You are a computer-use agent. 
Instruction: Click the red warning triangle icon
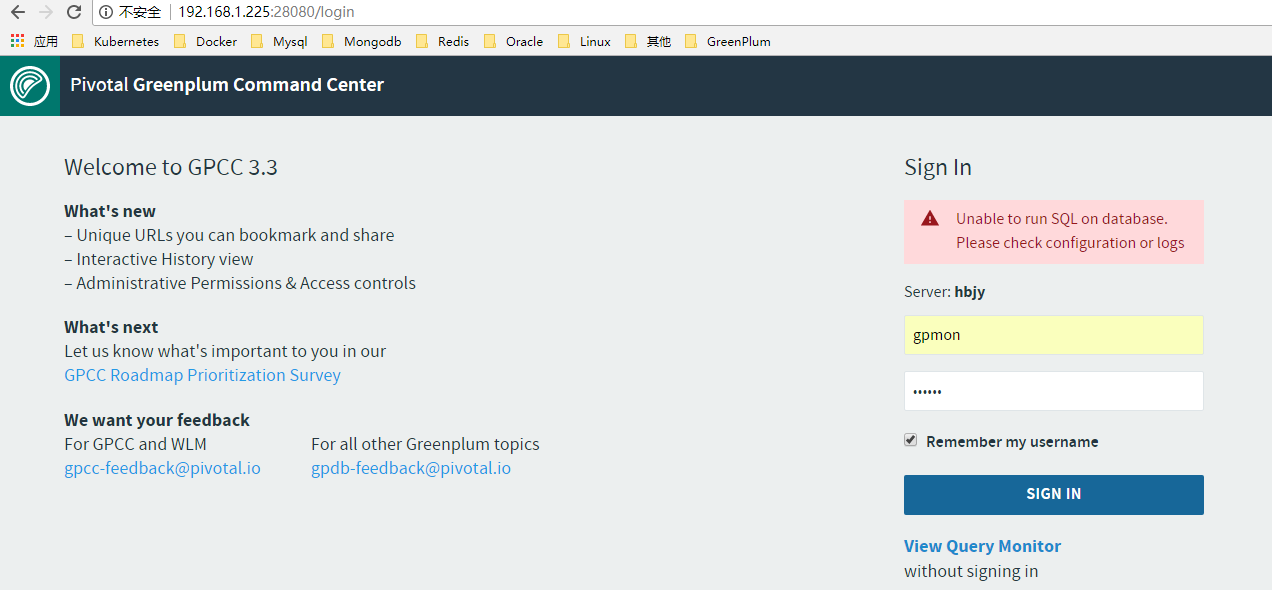pyautogui.click(x=930, y=218)
